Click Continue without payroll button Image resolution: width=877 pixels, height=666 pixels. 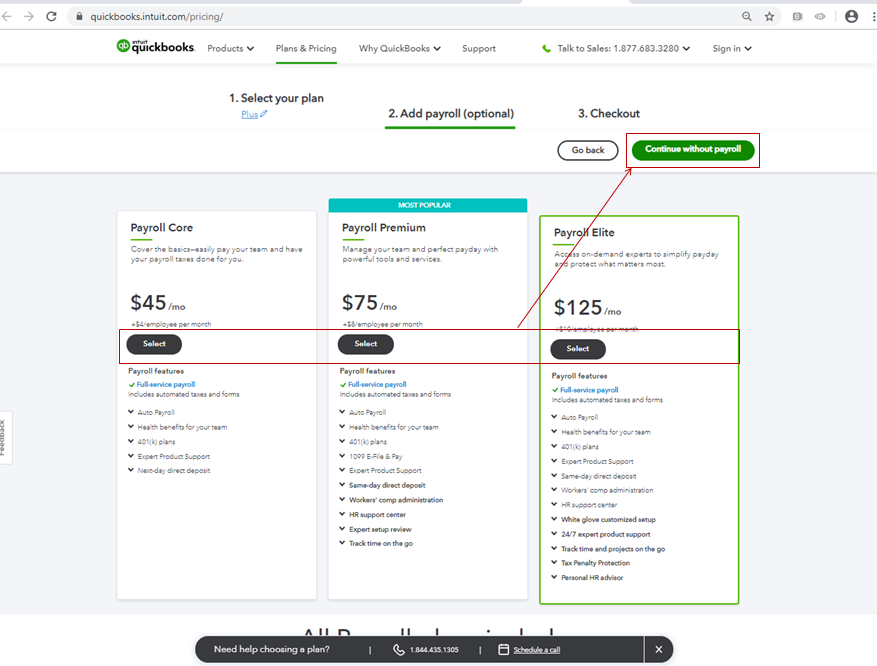[693, 149]
